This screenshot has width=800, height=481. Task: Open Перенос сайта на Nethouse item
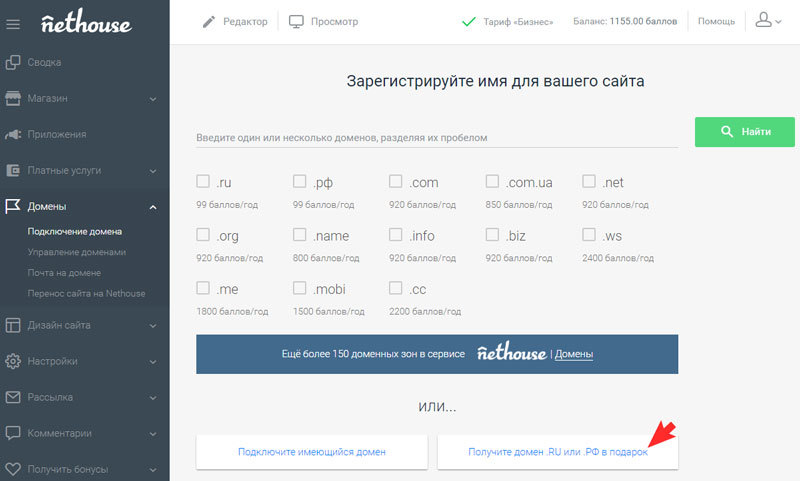coord(86,293)
